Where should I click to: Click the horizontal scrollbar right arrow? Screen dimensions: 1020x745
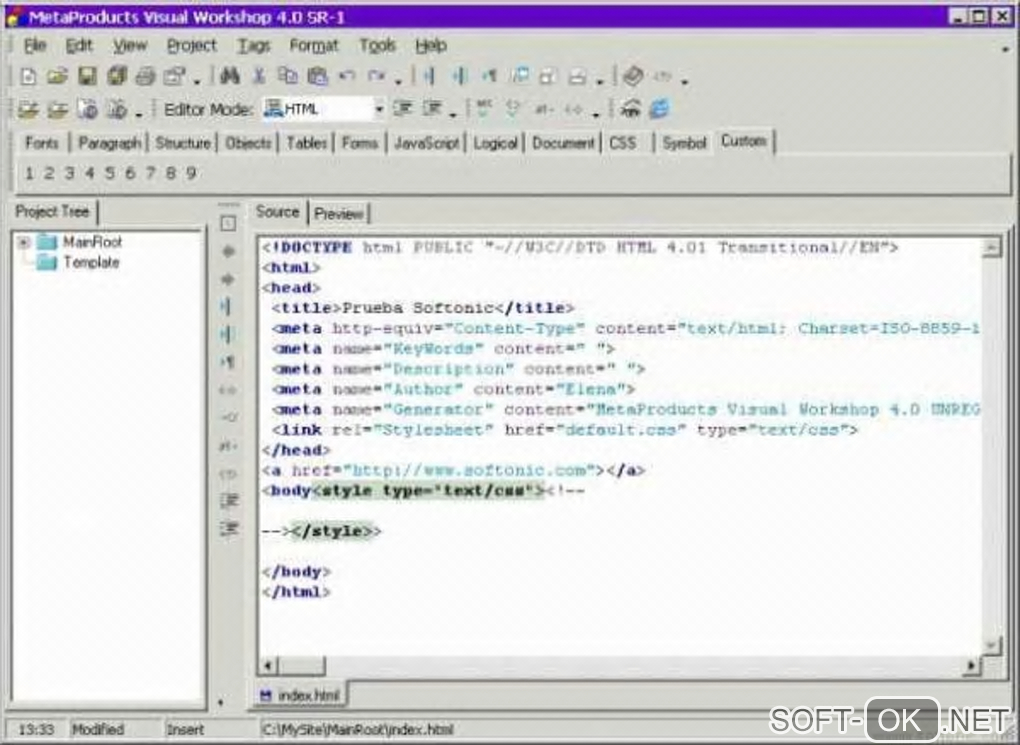point(971,666)
